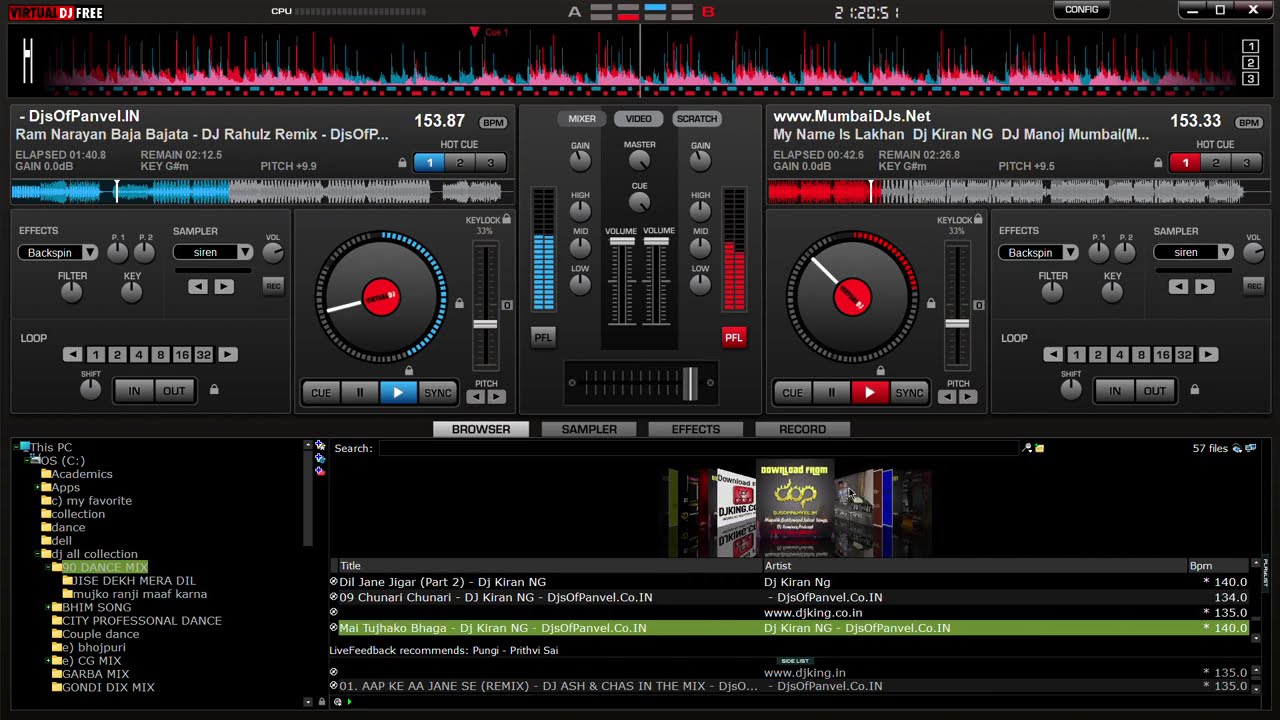Image resolution: width=1280 pixels, height=720 pixels.
Task: Expand the Apps folder node
Action: [x=38, y=487]
